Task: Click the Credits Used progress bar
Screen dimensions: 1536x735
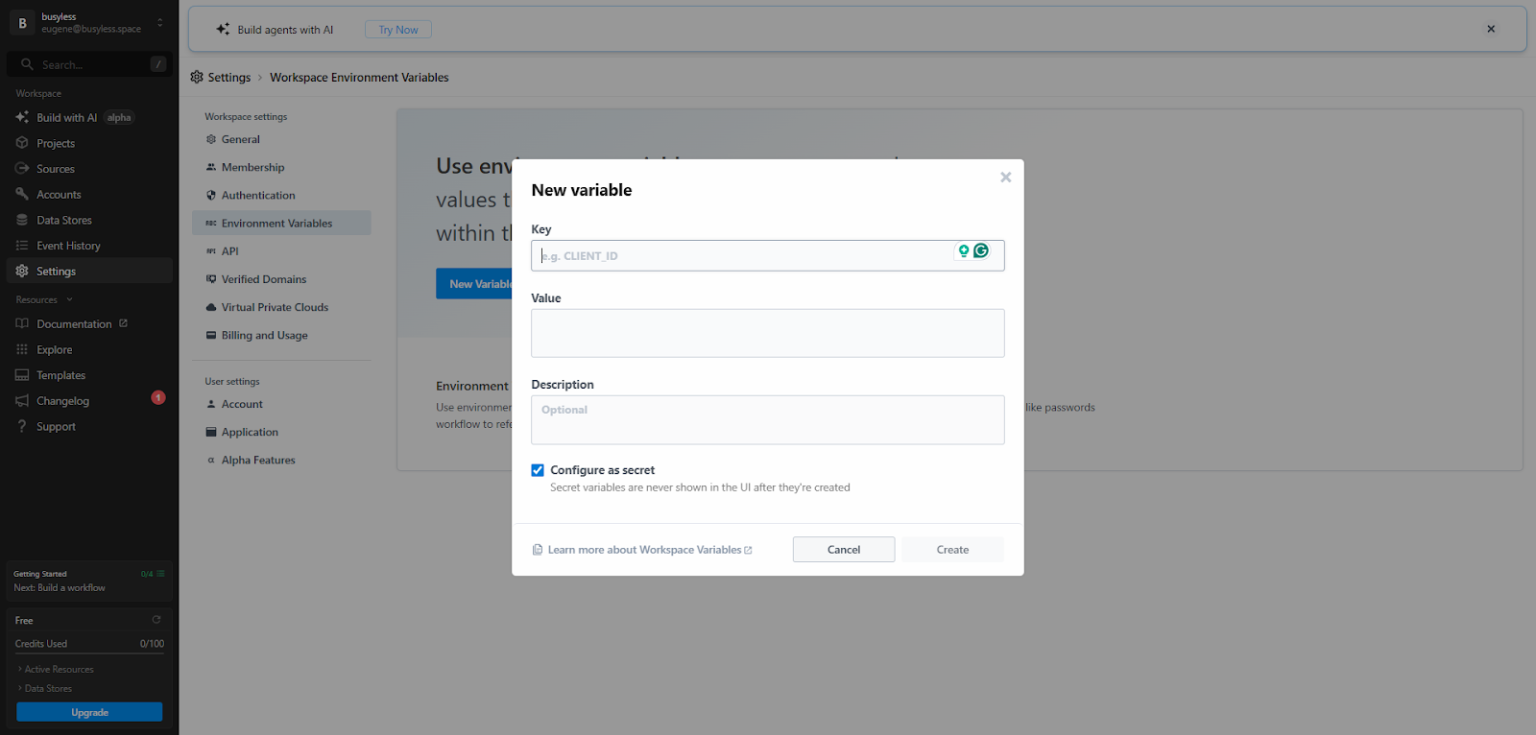Action: (89, 654)
